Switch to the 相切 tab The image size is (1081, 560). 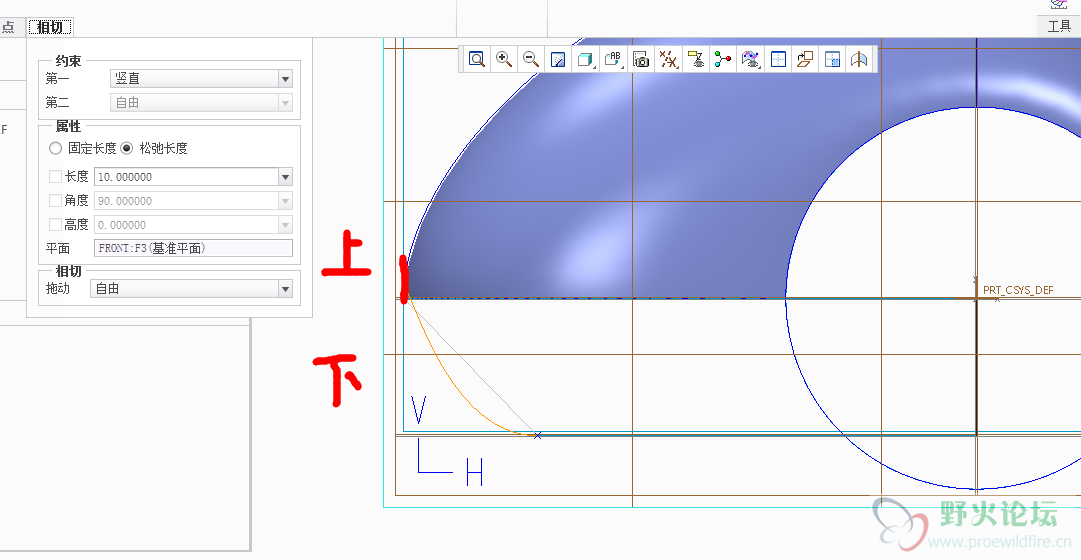[50, 27]
